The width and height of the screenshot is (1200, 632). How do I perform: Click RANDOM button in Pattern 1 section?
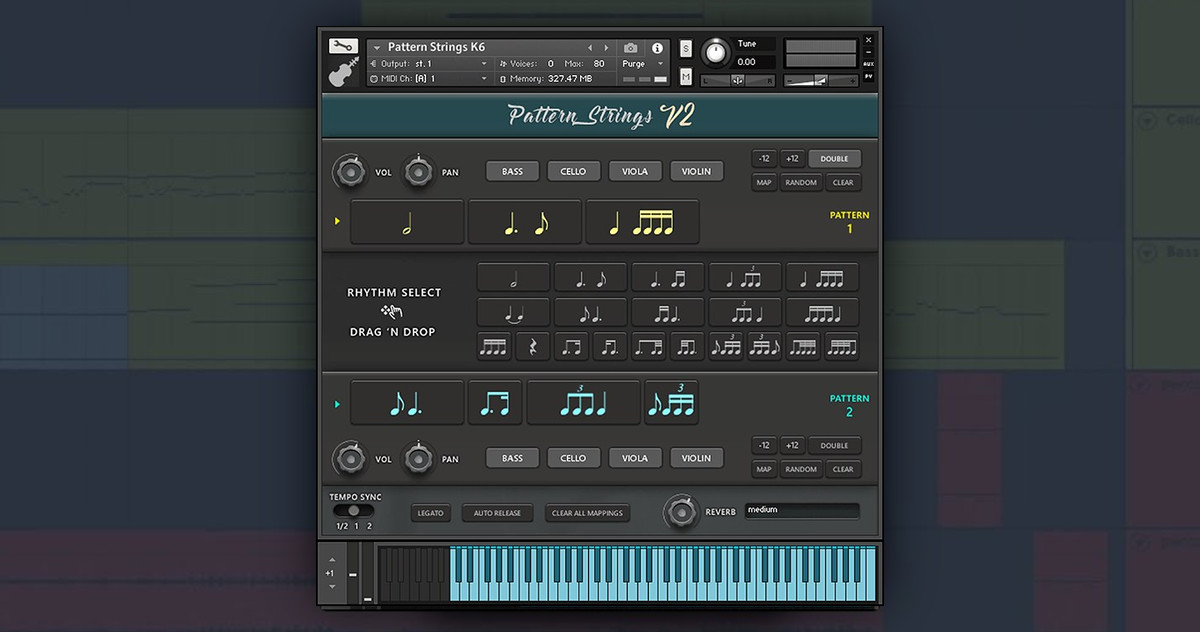801,183
